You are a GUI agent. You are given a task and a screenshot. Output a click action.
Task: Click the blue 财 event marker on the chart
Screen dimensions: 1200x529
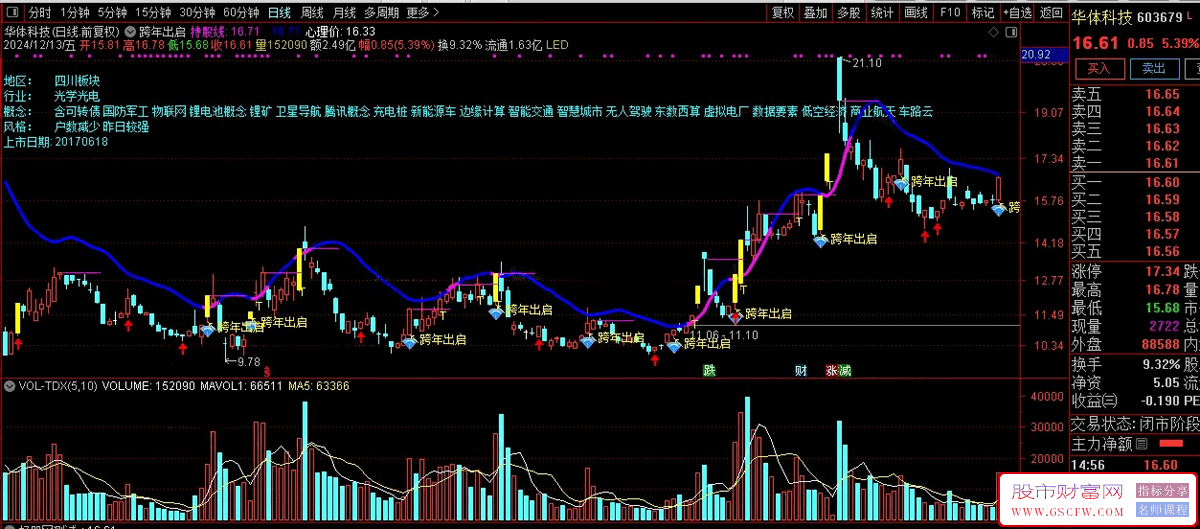coord(800,370)
